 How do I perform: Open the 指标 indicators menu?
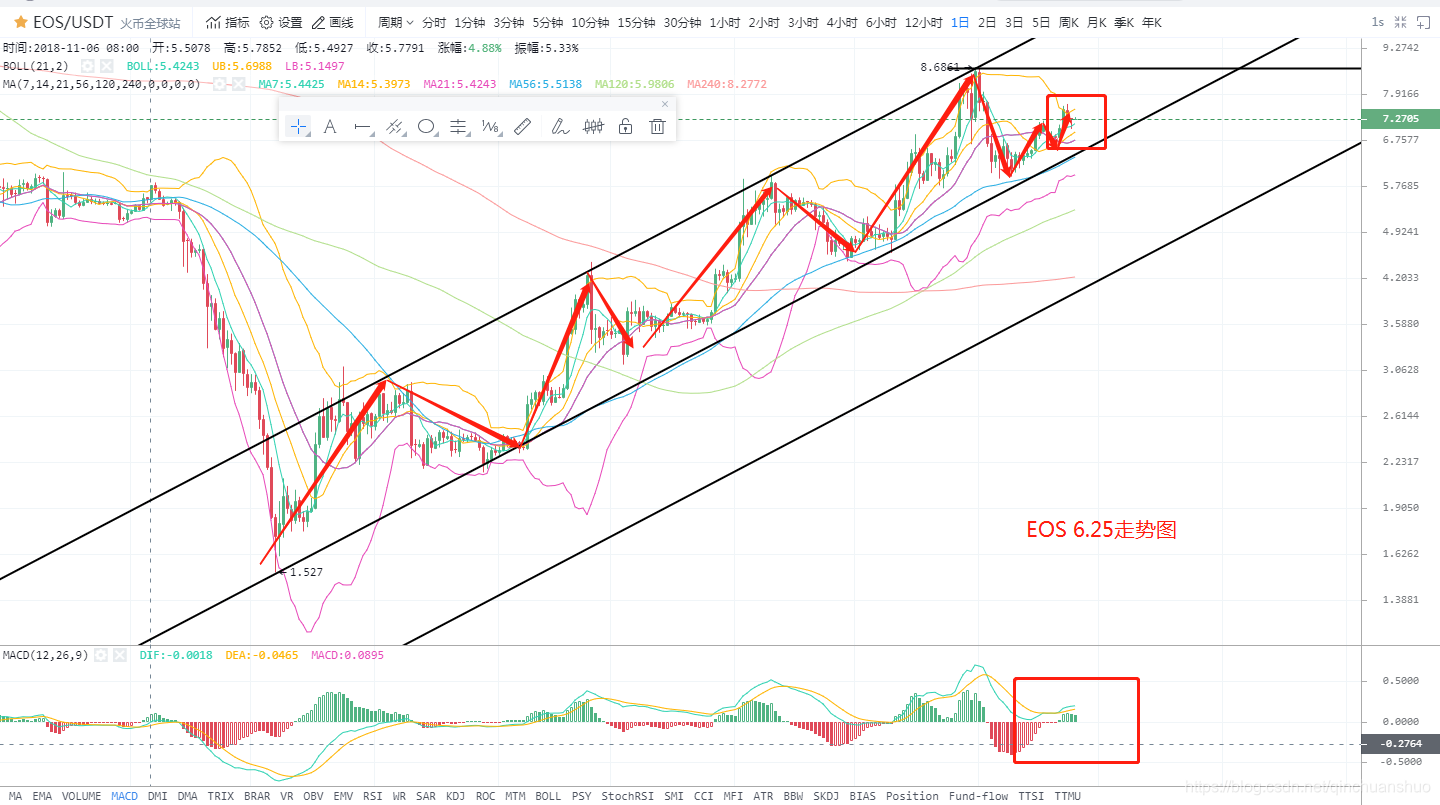[228, 22]
